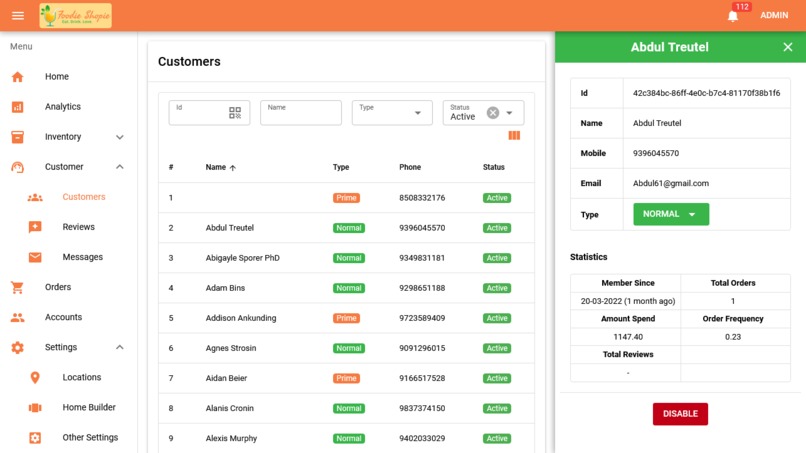Click the Customers group icon
The height and width of the screenshot is (453, 806).
pyautogui.click(x=35, y=197)
